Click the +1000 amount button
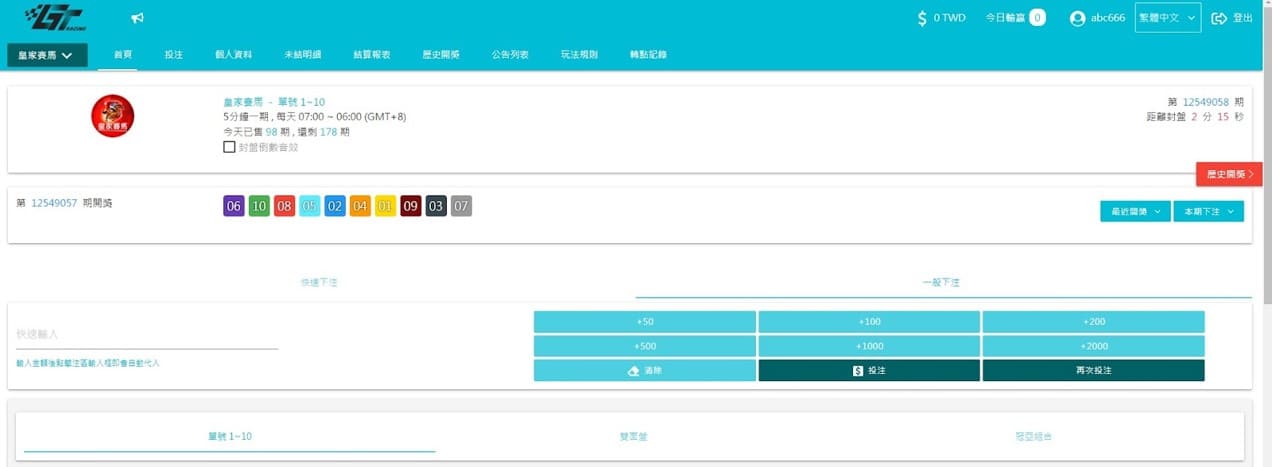 coord(869,346)
